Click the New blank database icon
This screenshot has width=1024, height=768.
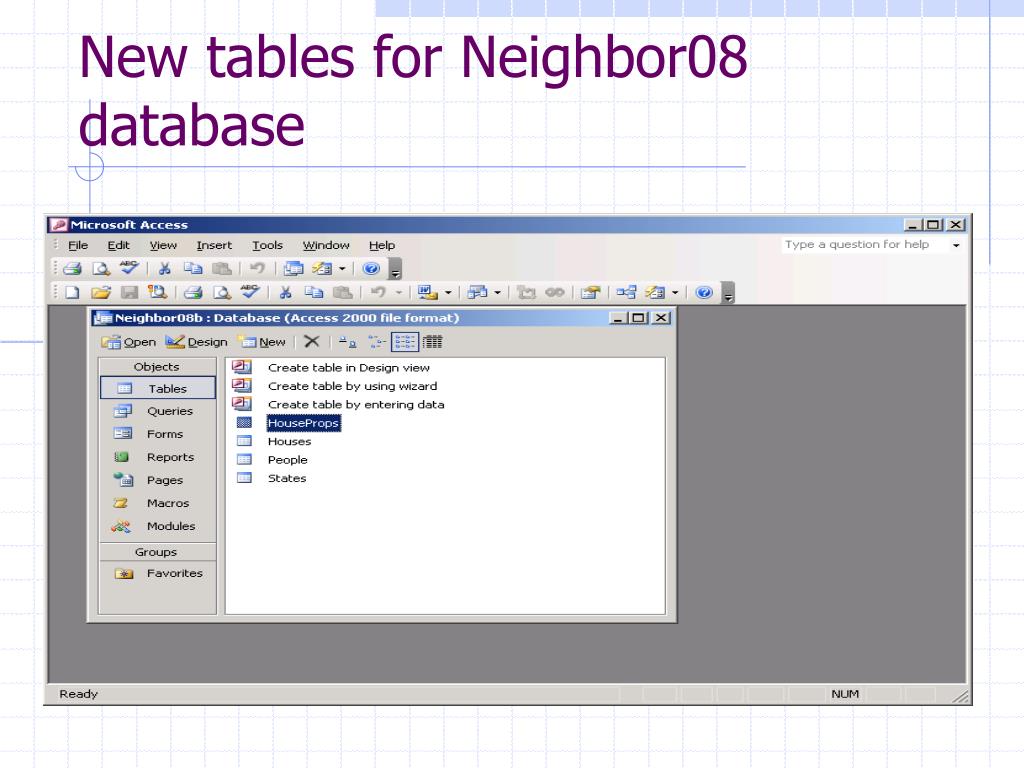click(x=72, y=293)
